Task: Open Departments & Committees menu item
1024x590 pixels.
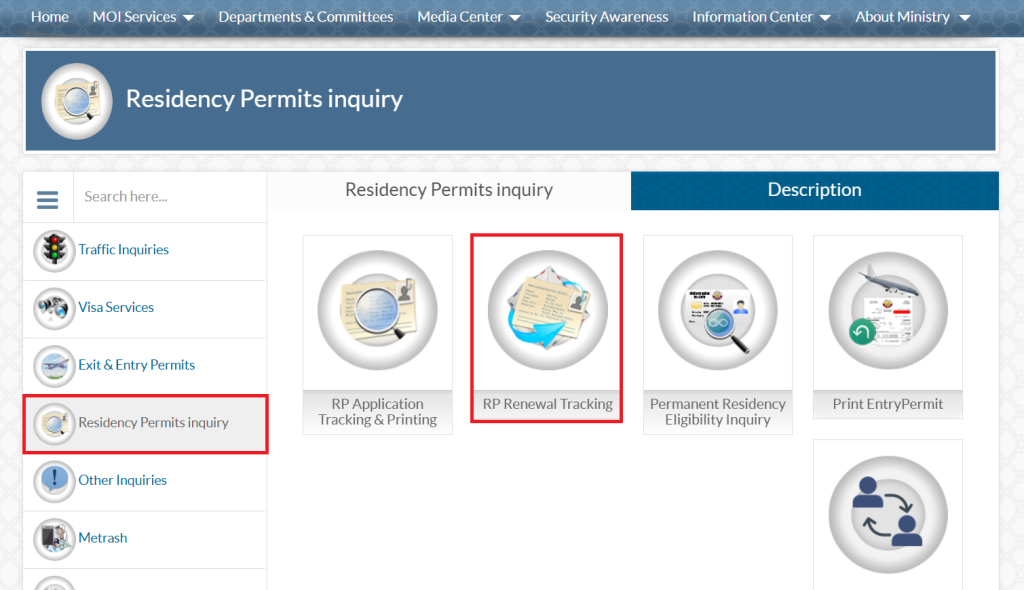Action: click(x=306, y=16)
